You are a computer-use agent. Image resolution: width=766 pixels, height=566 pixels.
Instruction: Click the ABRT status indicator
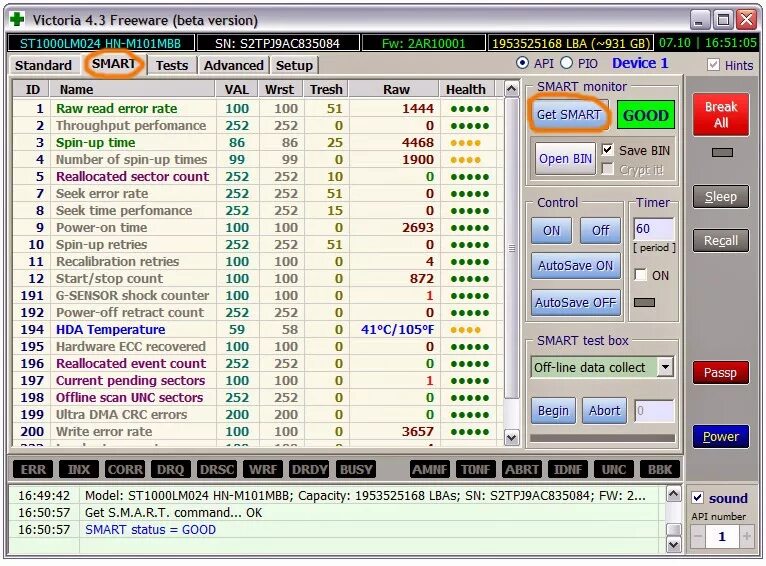click(x=522, y=470)
